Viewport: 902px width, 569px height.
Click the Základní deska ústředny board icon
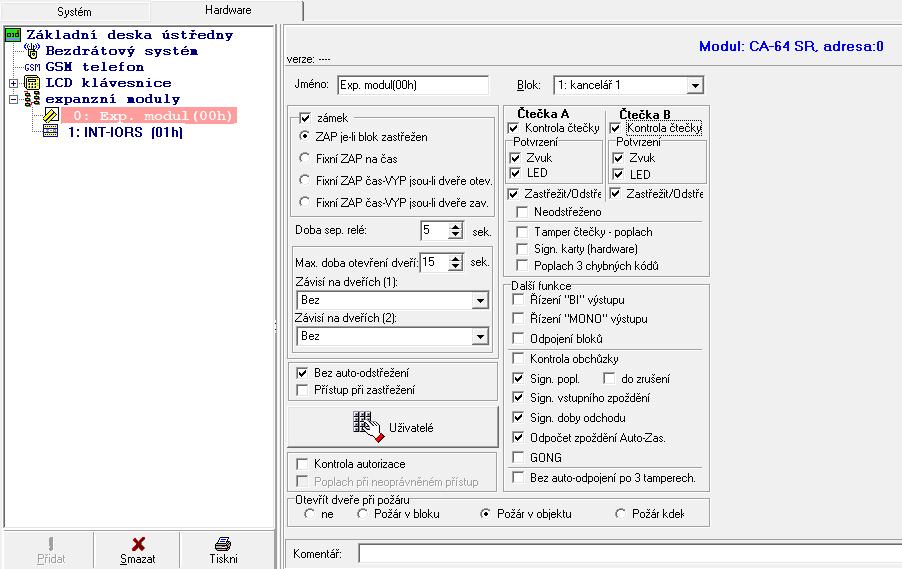13,35
